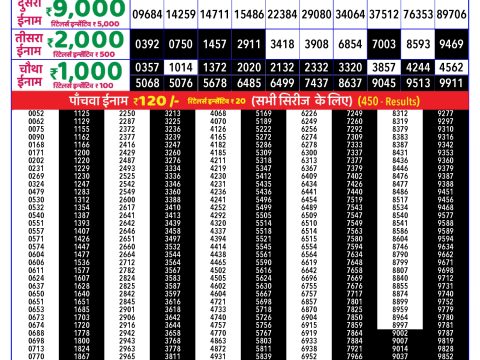The width and height of the screenshot is (480, 360).
Task: Select fourth prize number 7437
Action: (x=316, y=83)
